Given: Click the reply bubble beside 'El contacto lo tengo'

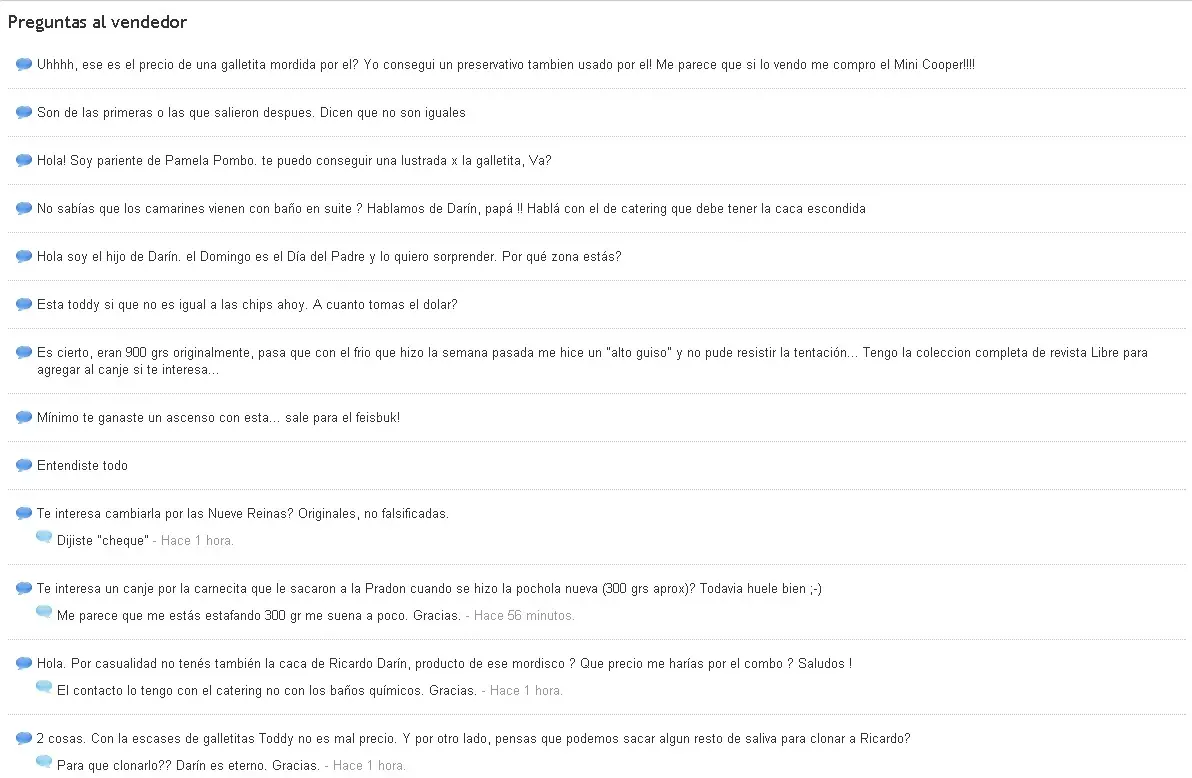Looking at the screenshot, I should pos(44,688).
